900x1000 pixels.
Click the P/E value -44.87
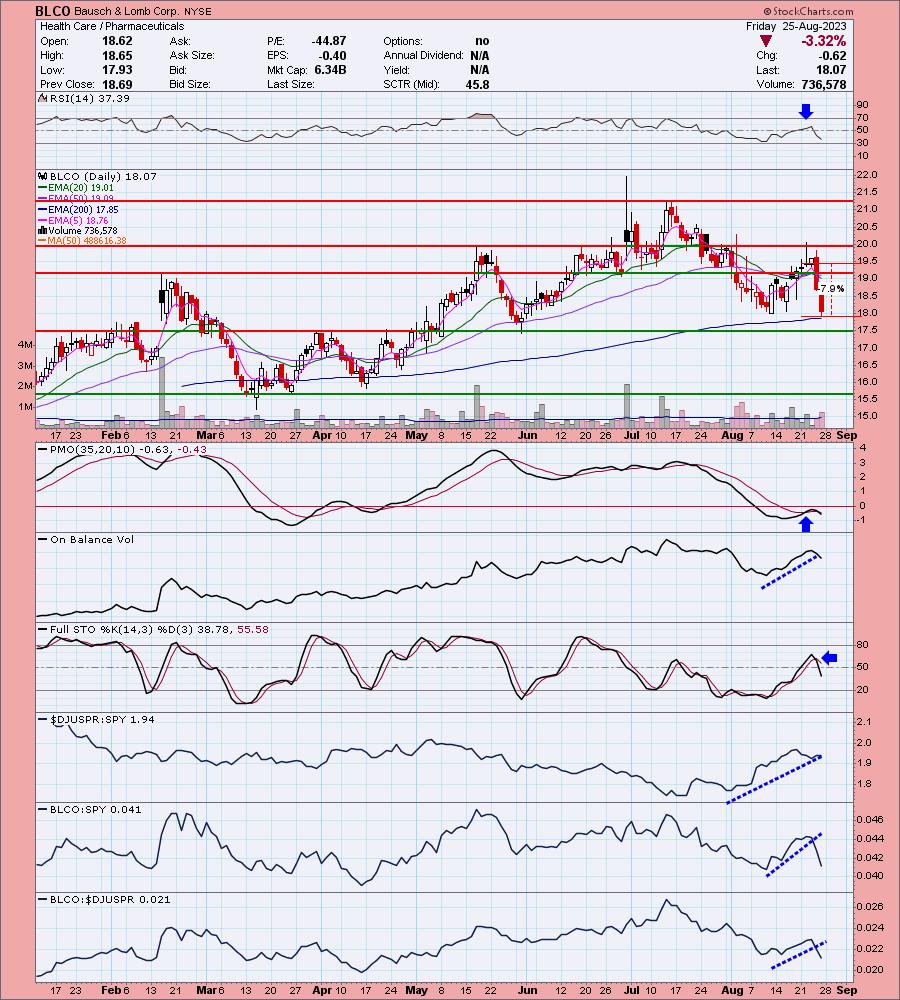pos(328,41)
